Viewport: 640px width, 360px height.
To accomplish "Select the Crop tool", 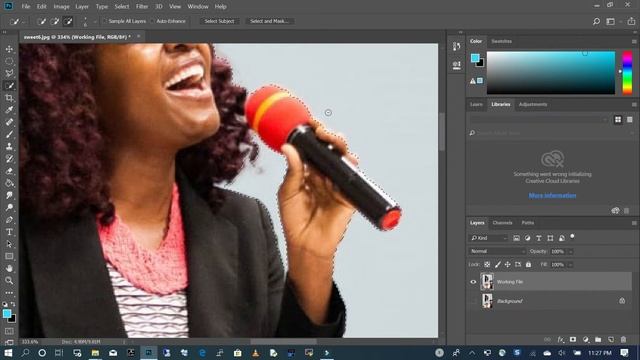I will [x=9, y=98].
